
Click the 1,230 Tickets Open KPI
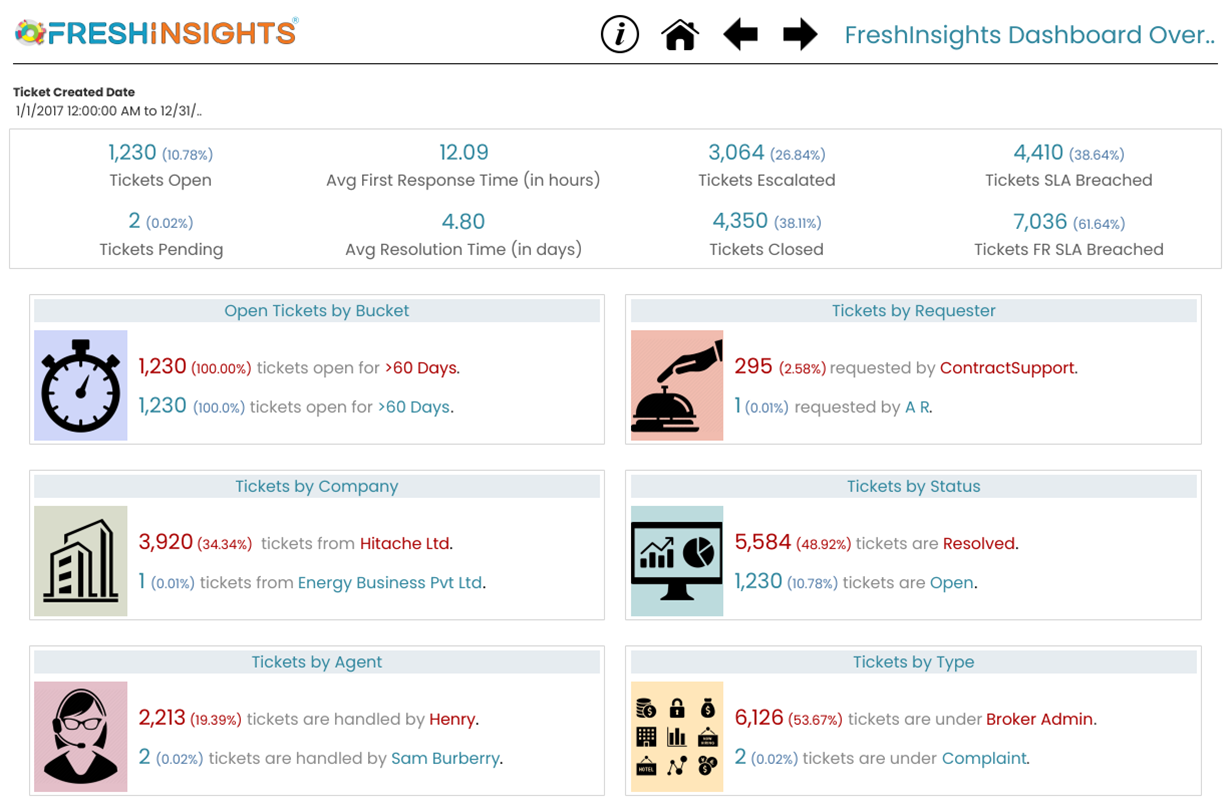coord(133,153)
